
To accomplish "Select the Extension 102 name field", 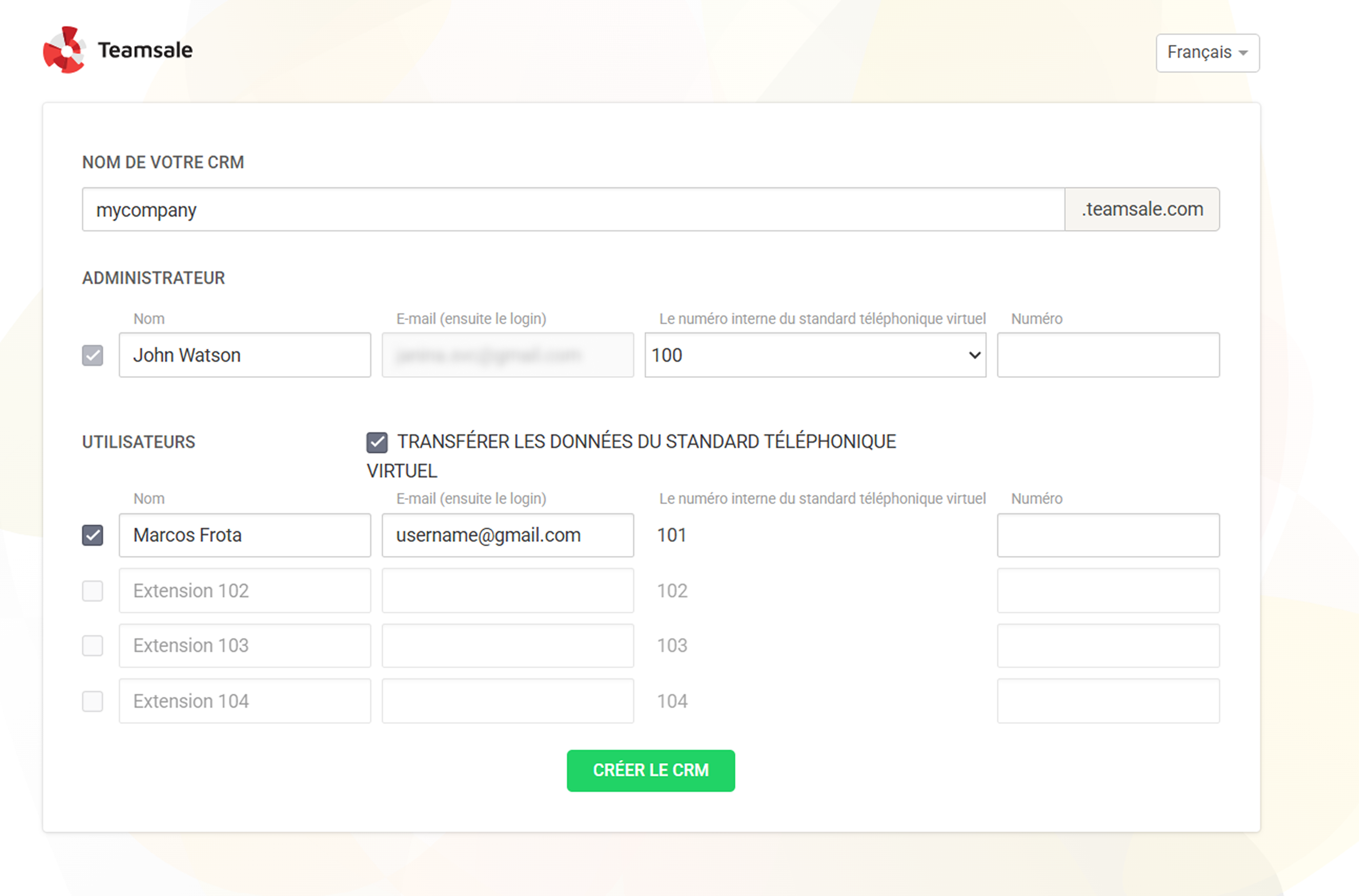I will (245, 591).
